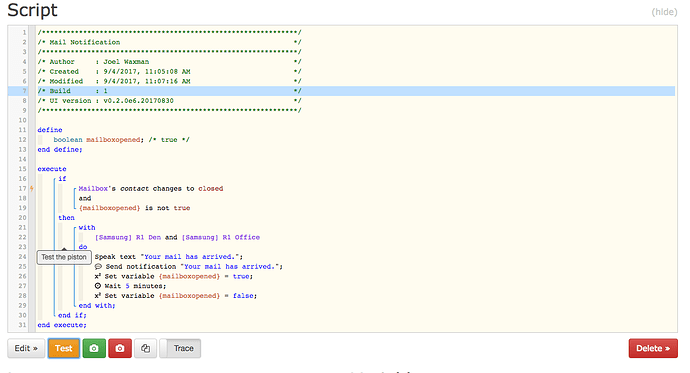Click the Samsung R1 Den device reference

tap(128, 238)
